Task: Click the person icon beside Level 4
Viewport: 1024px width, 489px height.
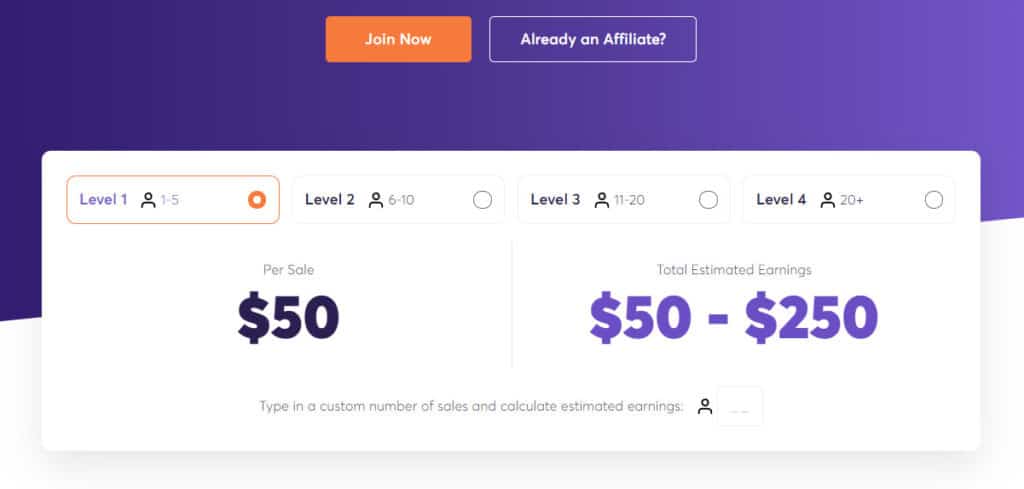Action: tap(827, 200)
